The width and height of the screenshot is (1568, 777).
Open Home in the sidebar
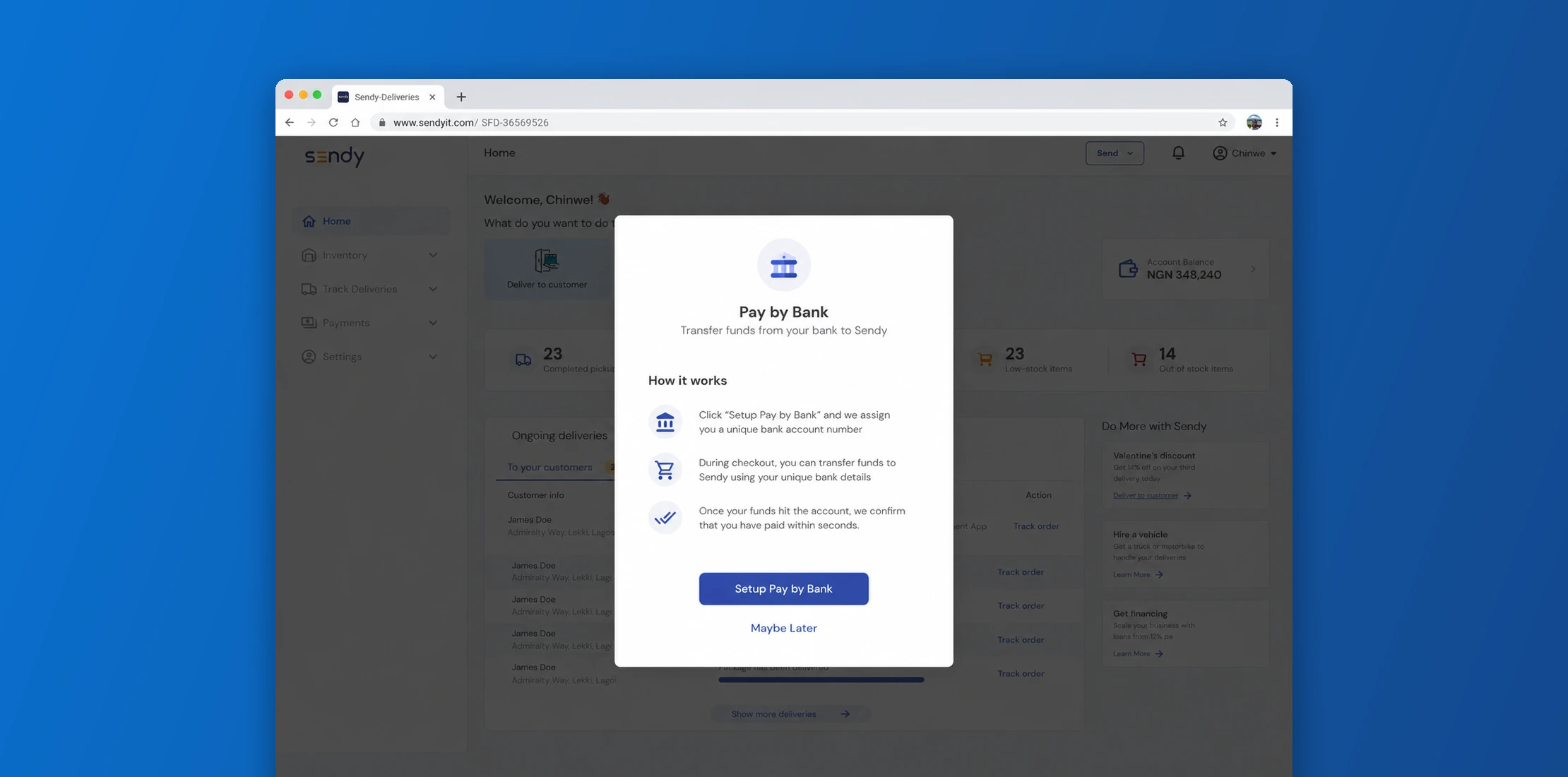371,221
